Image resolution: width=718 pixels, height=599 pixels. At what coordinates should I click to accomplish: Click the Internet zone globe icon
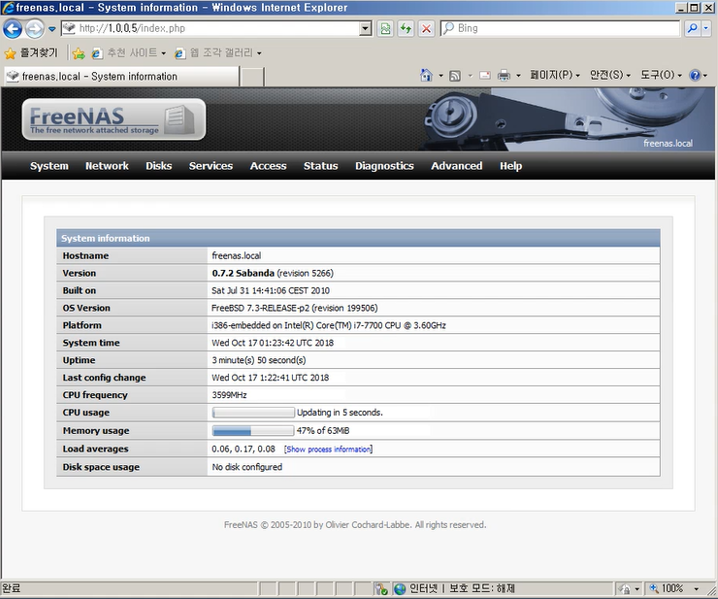[x=400, y=589]
